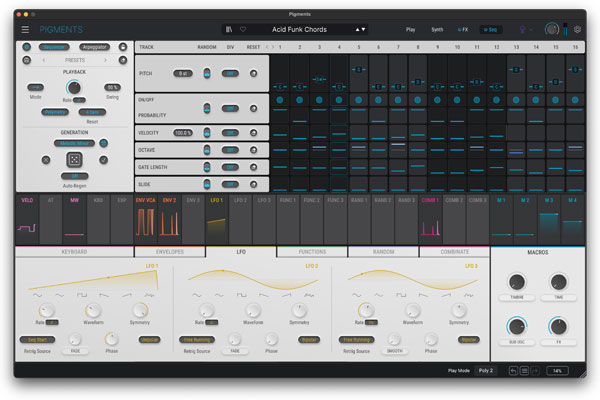
Task: Switch to the FX view tab
Action: [463, 29]
